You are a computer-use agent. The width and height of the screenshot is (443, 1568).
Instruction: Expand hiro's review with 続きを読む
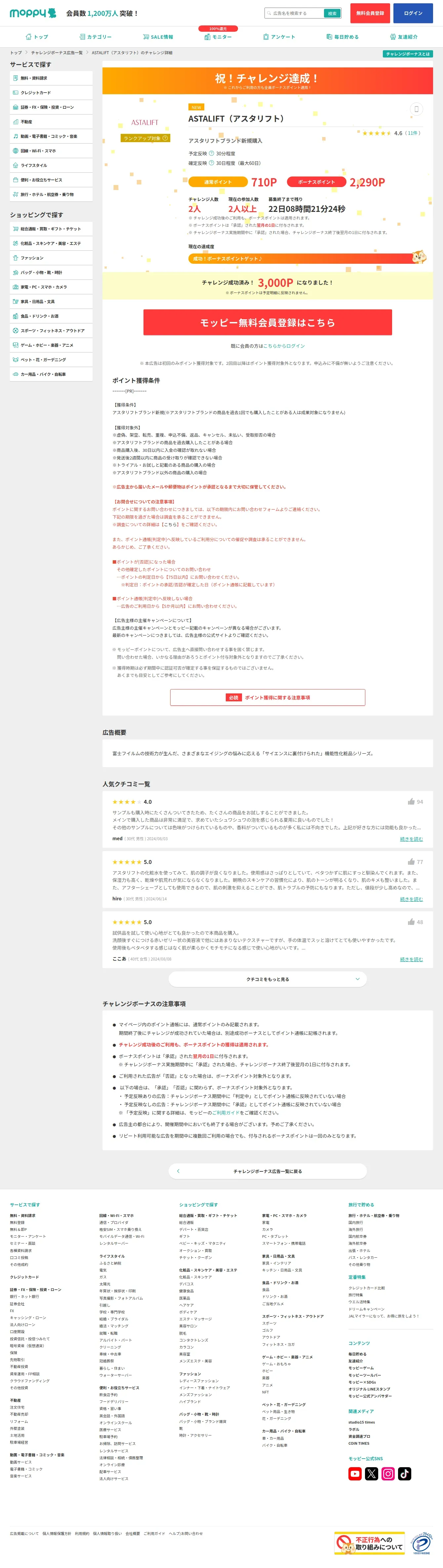click(x=411, y=899)
